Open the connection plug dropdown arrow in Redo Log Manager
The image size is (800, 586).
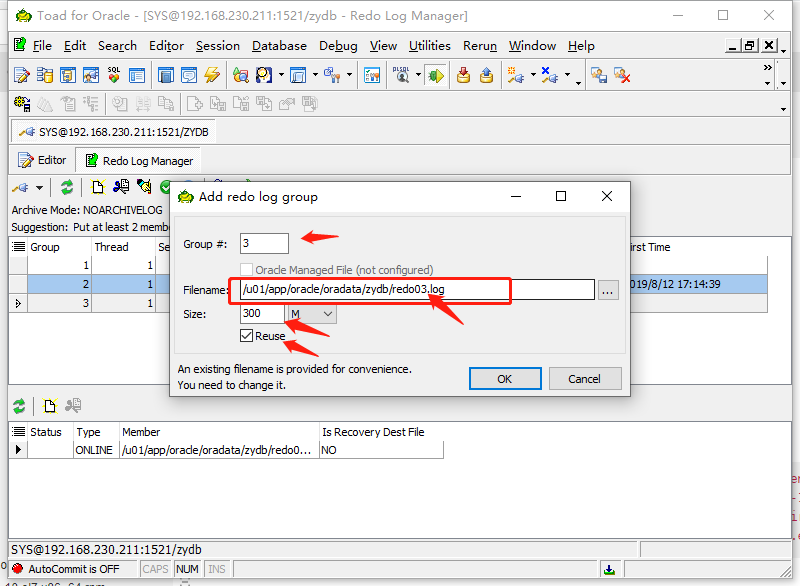click(x=39, y=188)
